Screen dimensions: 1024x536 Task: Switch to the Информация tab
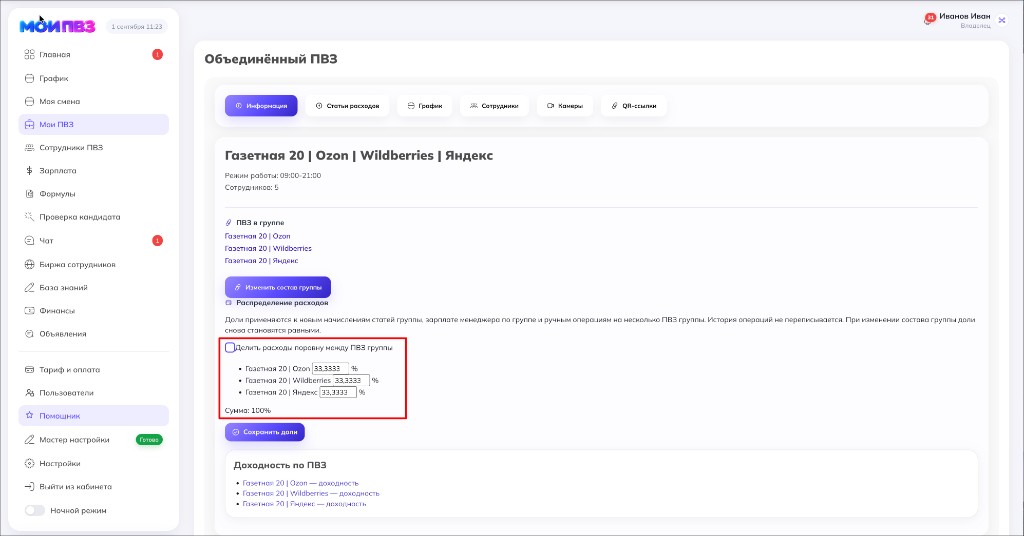[261, 106]
